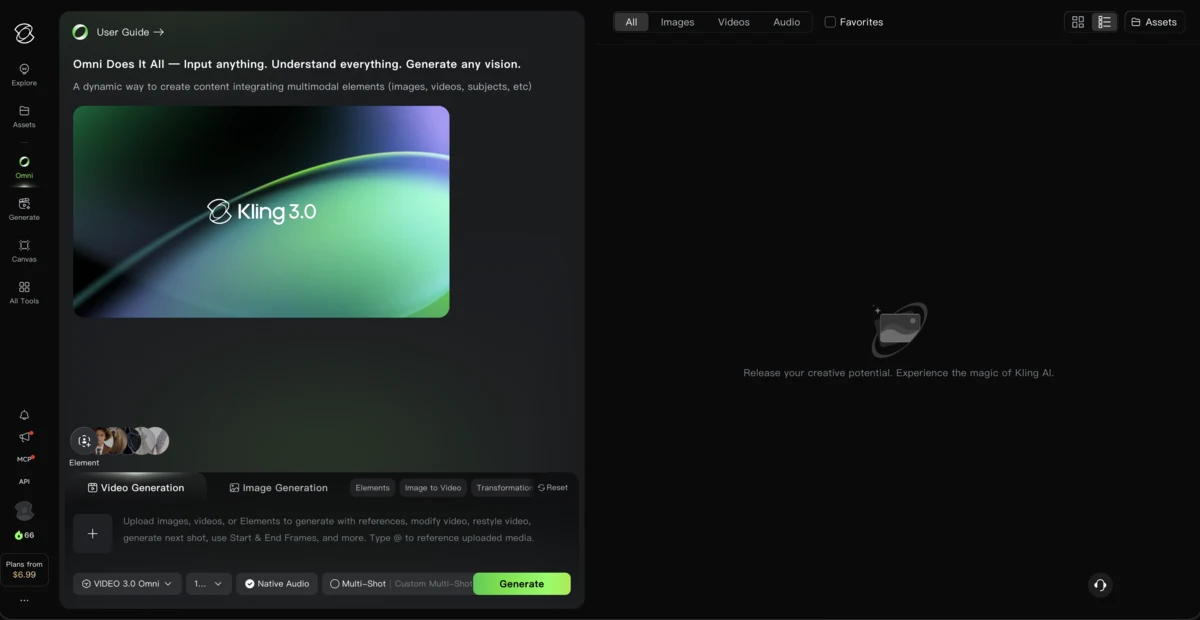Click the Reset button

(553, 488)
